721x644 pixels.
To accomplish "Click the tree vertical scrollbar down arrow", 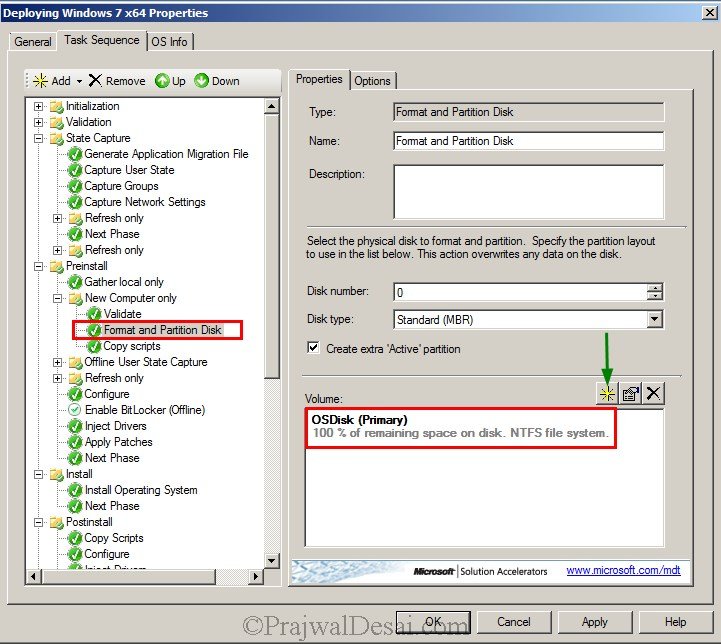I will 272,560.
